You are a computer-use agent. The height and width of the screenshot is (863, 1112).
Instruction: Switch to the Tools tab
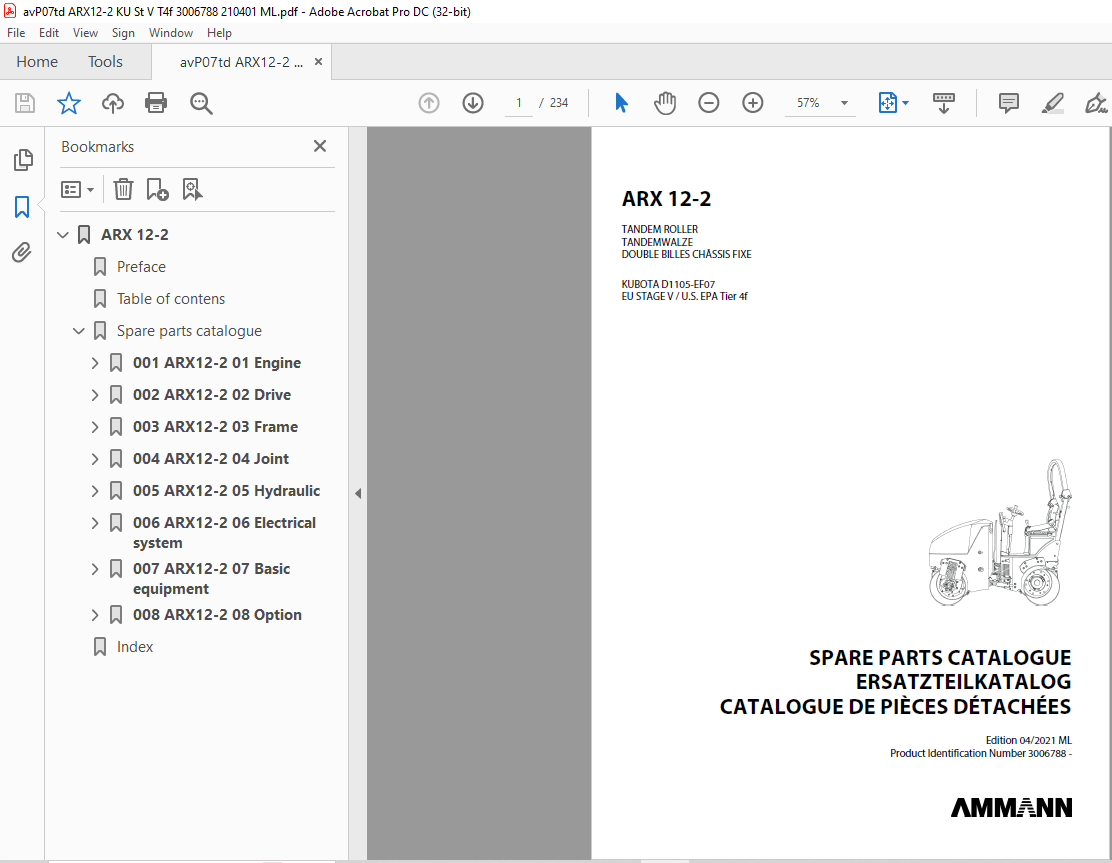pos(105,62)
